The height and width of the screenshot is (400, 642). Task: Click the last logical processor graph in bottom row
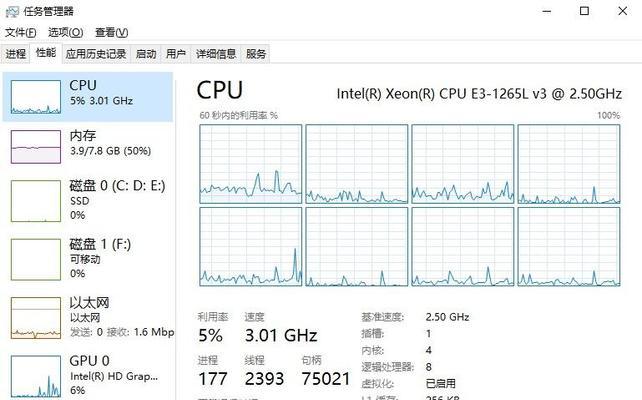[569, 246]
